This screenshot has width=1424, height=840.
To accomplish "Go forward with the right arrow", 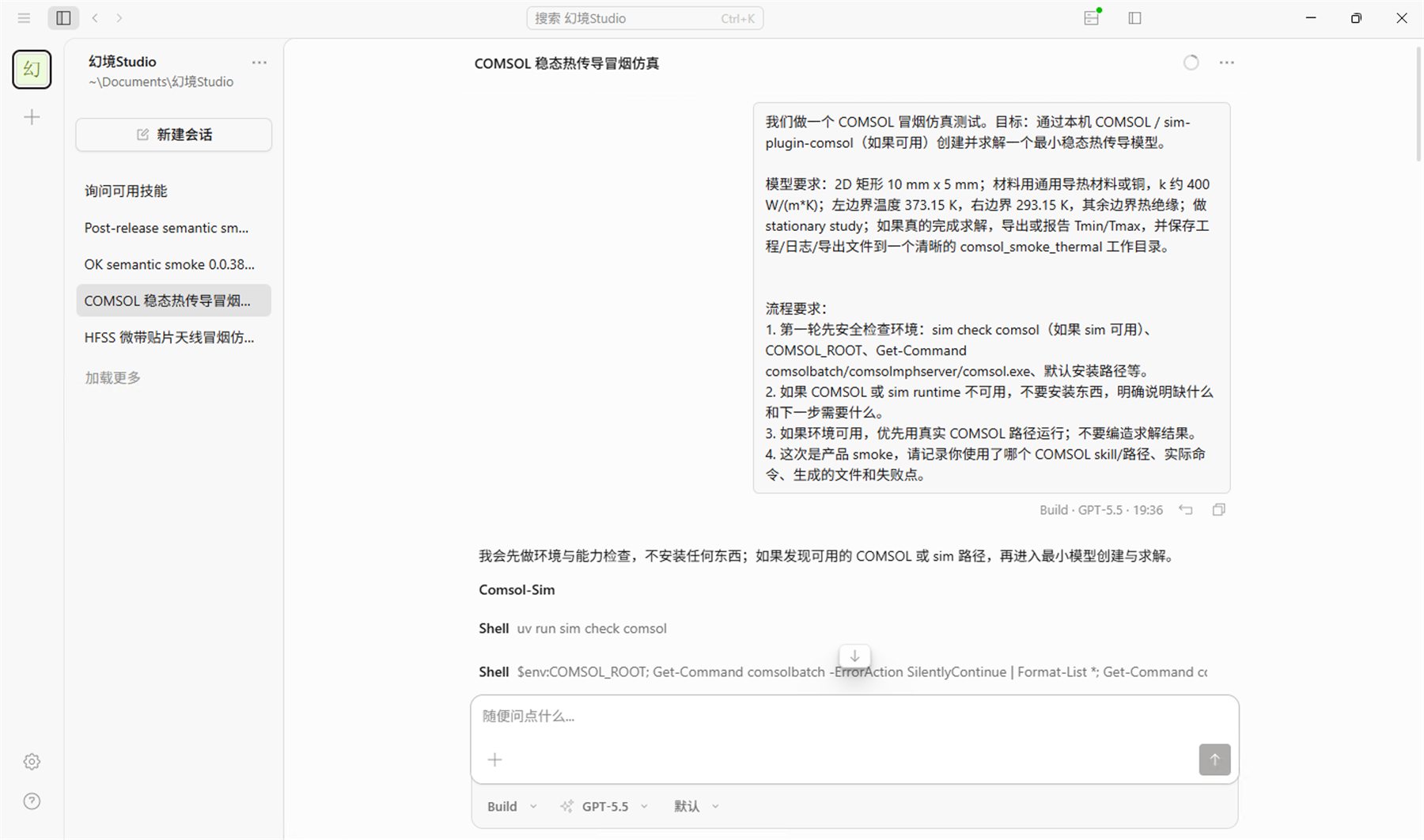I will tap(119, 17).
